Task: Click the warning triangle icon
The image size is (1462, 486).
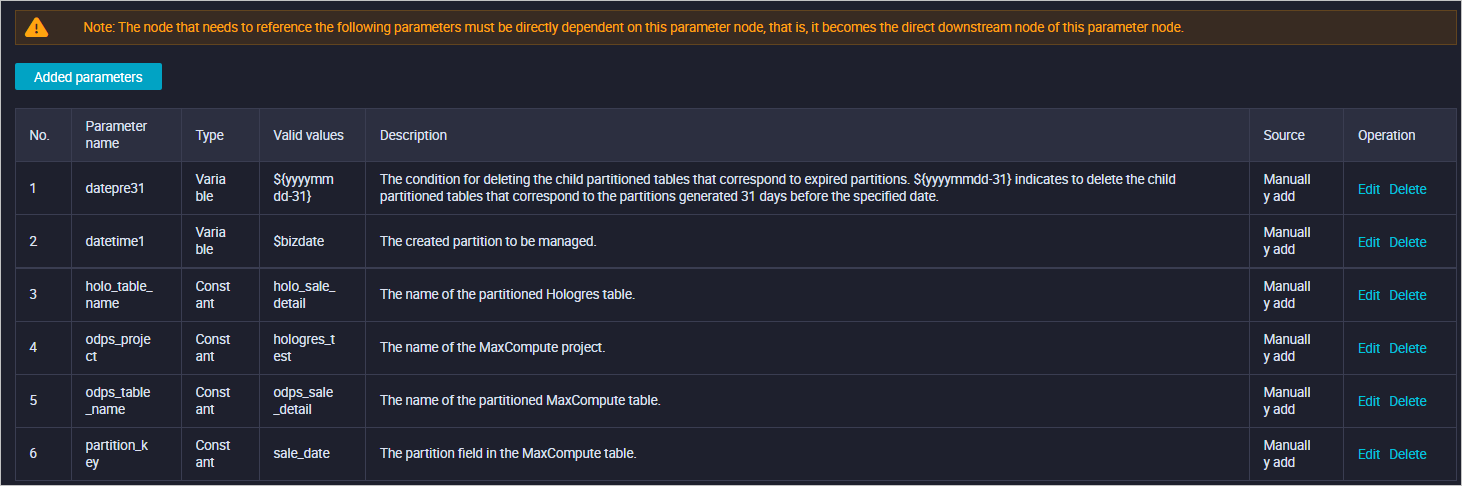Action: click(37, 27)
